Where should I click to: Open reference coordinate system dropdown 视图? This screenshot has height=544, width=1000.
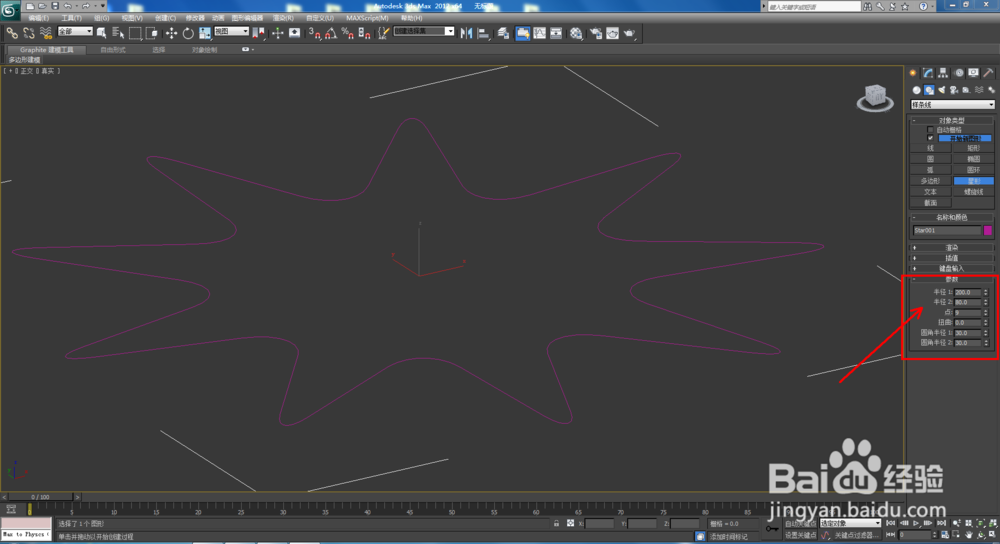(x=232, y=31)
